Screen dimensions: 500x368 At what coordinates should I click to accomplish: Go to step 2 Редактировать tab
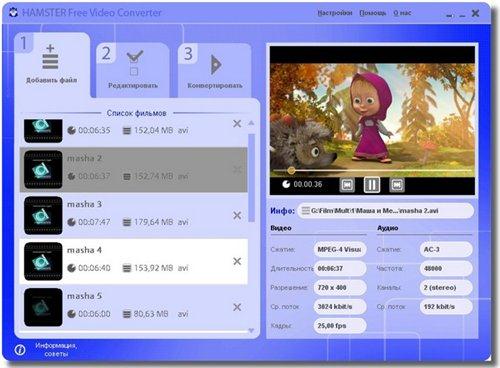pos(133,70)
